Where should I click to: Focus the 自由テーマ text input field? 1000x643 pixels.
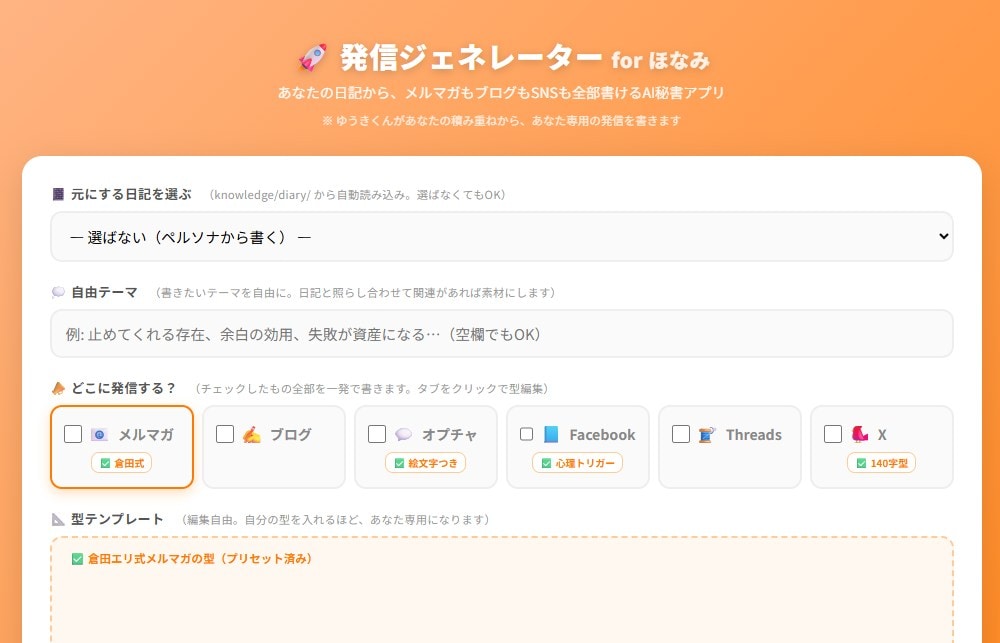point(502,334)
